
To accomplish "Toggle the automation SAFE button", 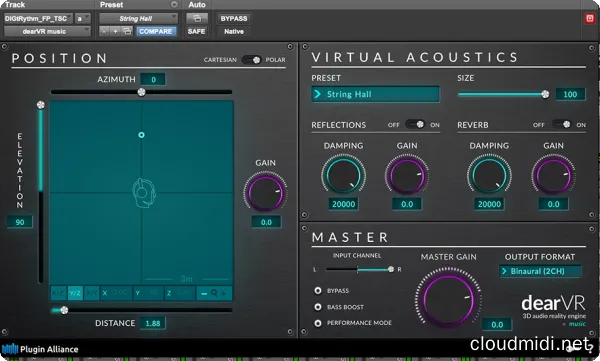I will coord(196,31).
